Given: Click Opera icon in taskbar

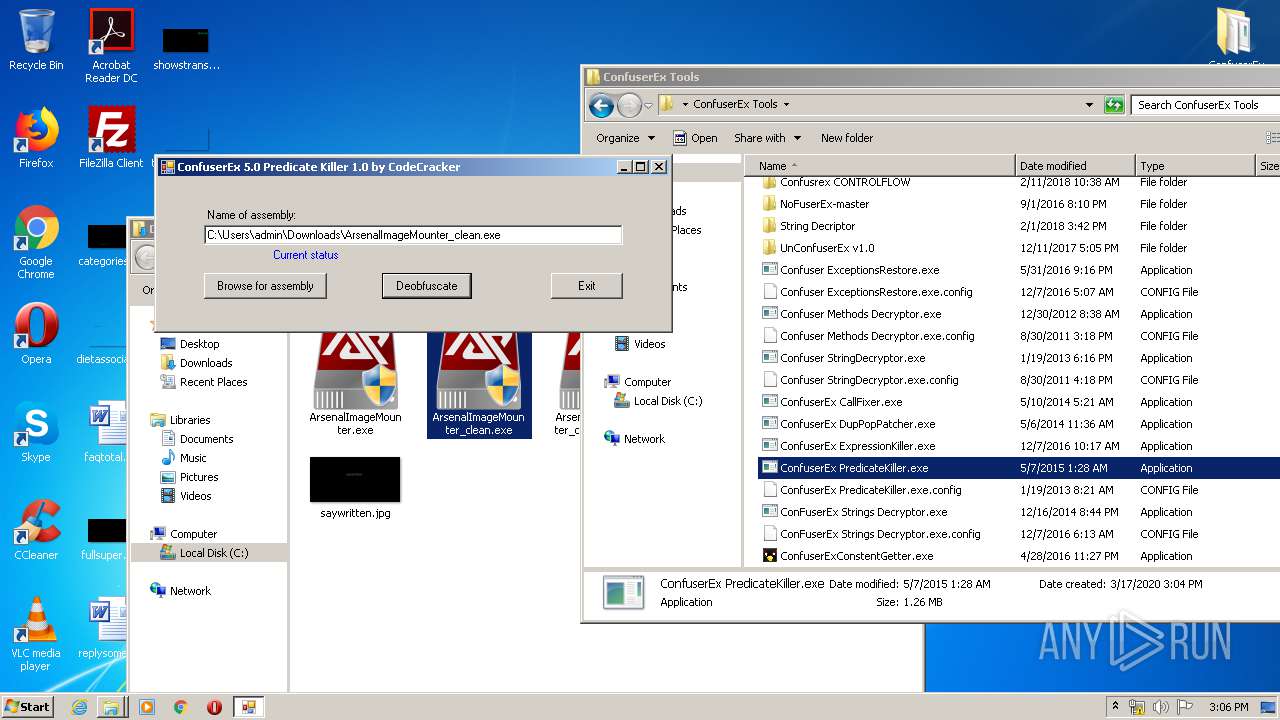Looking at the screenshot, I should [214, 707].
